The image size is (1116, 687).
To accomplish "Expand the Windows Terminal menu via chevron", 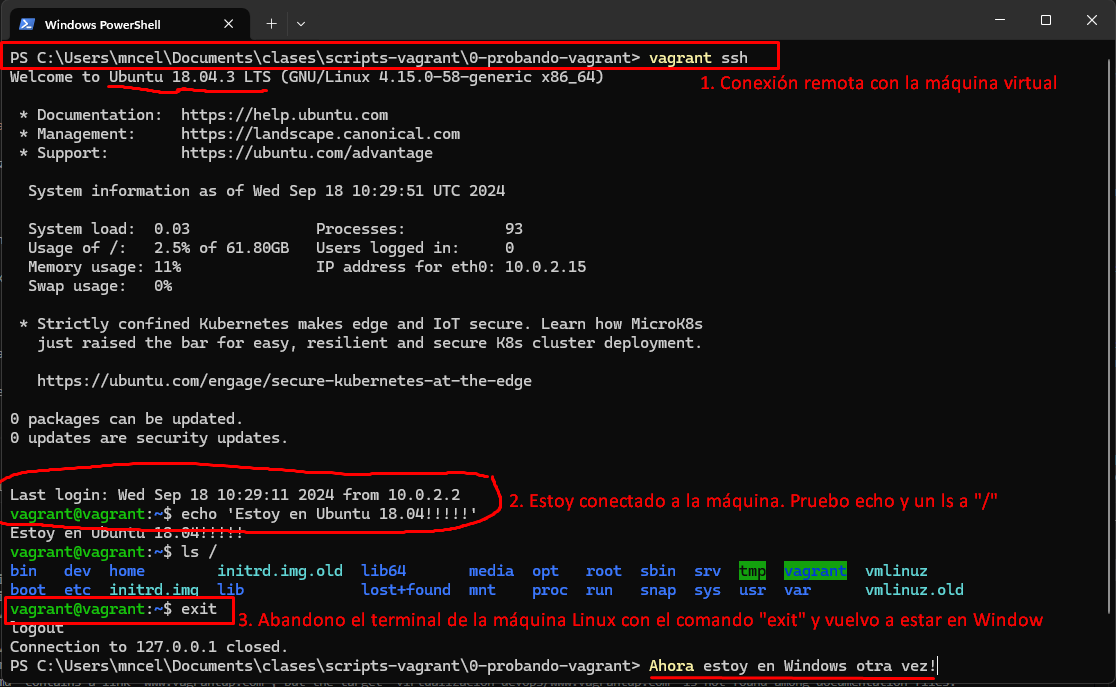I will click(x=302, y=23).
